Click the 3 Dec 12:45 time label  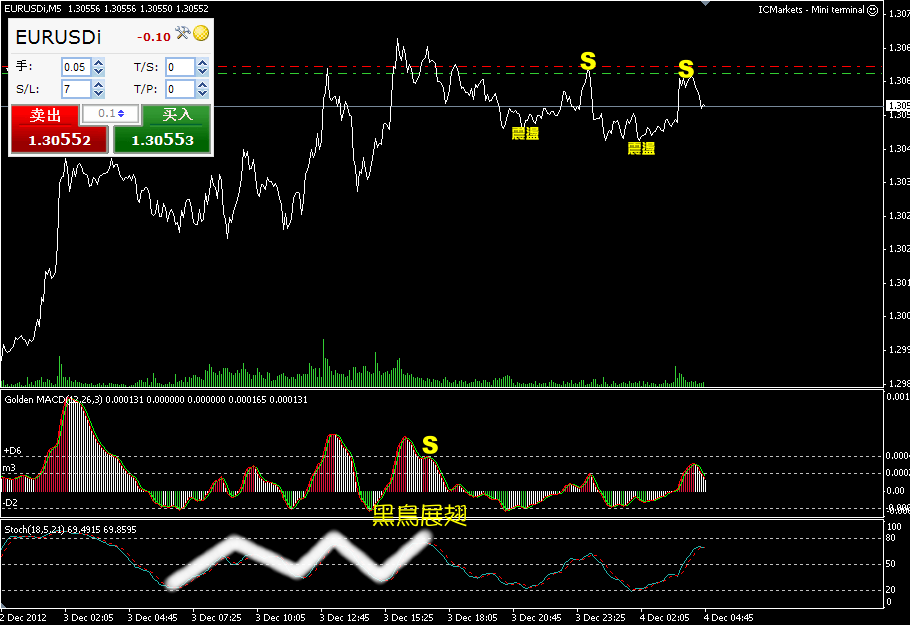344,617
